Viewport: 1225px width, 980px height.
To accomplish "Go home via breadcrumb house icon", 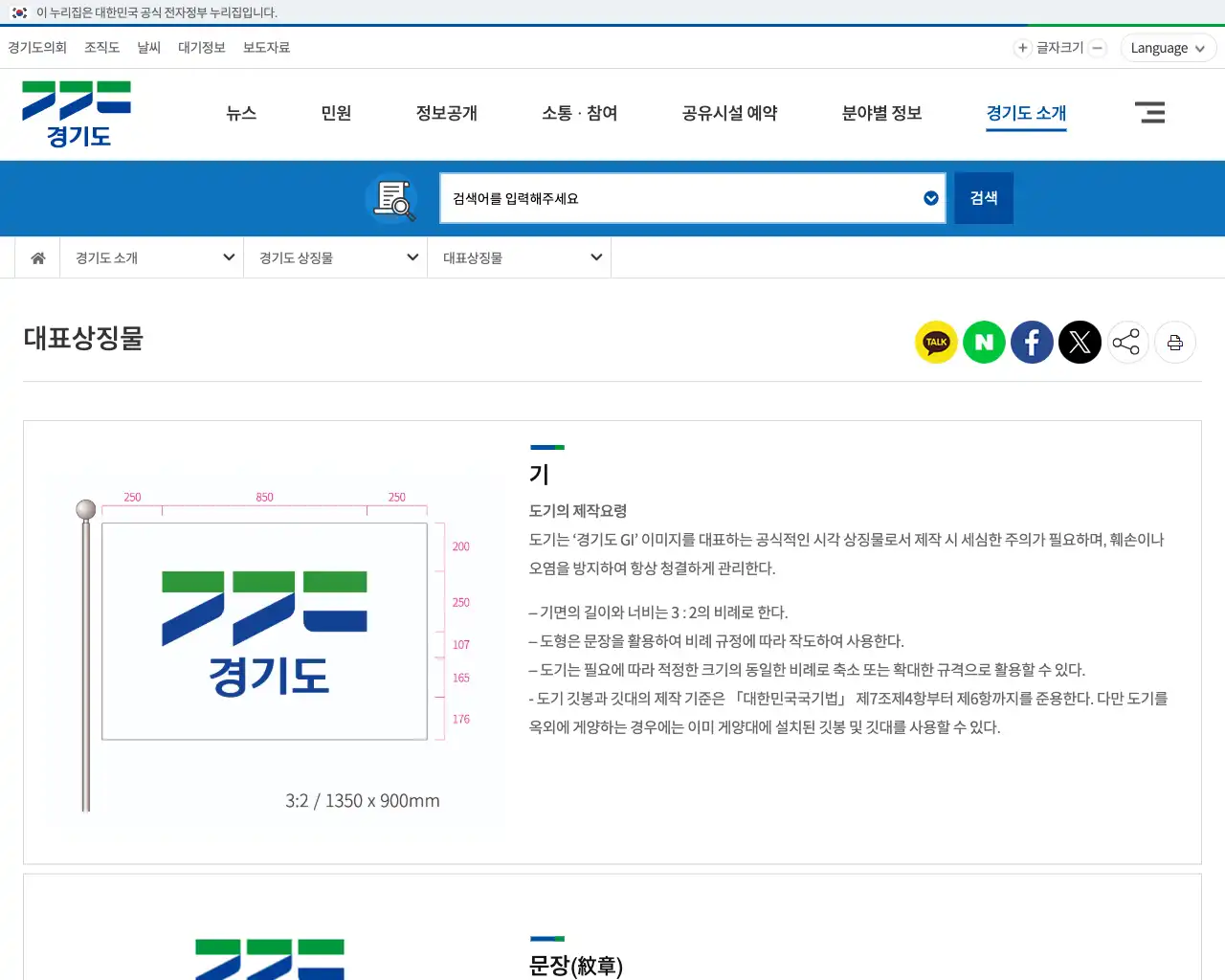I will (38, 257).
